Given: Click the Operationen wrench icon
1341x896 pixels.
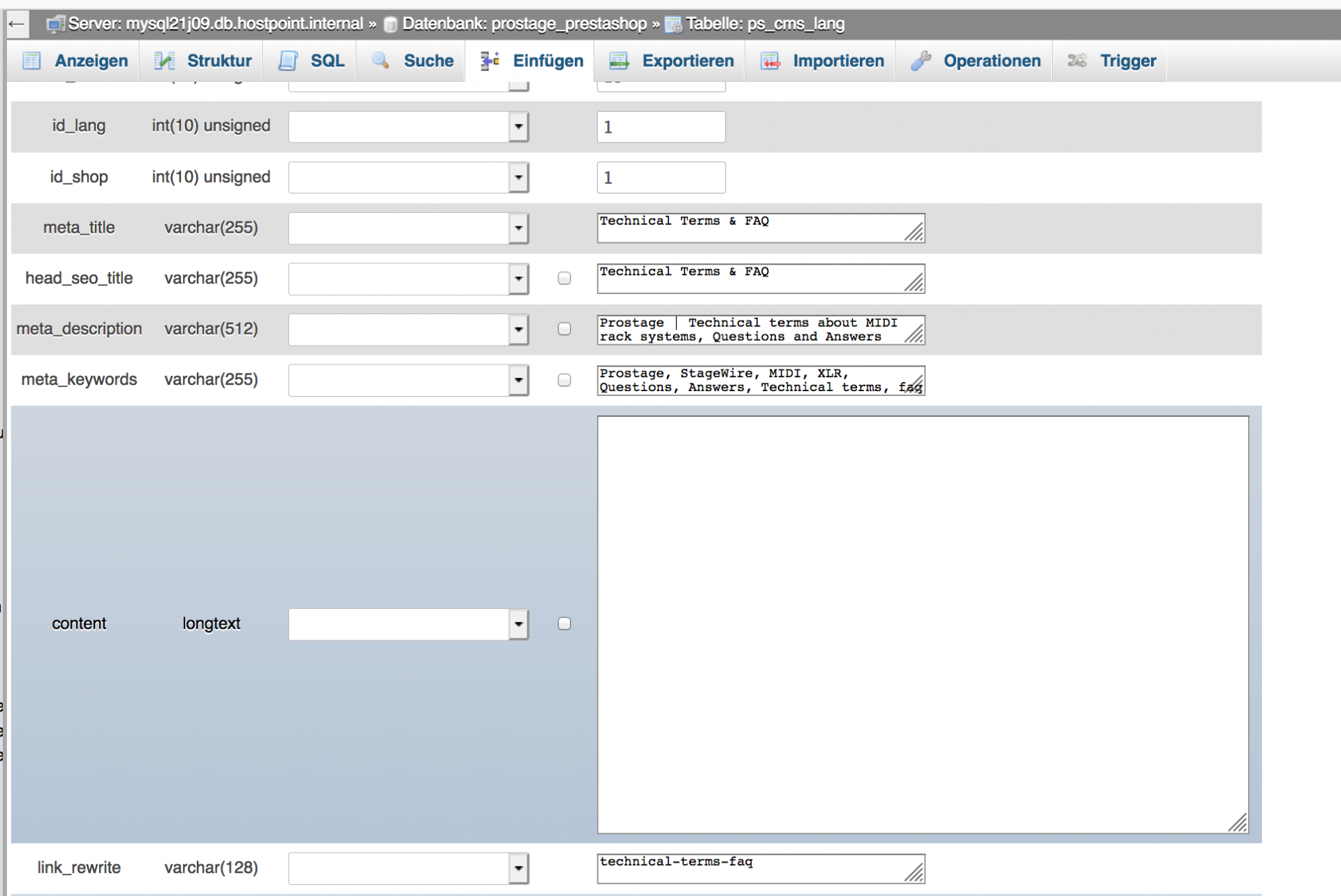Looking at the screenshot, I should coord(921,61).
